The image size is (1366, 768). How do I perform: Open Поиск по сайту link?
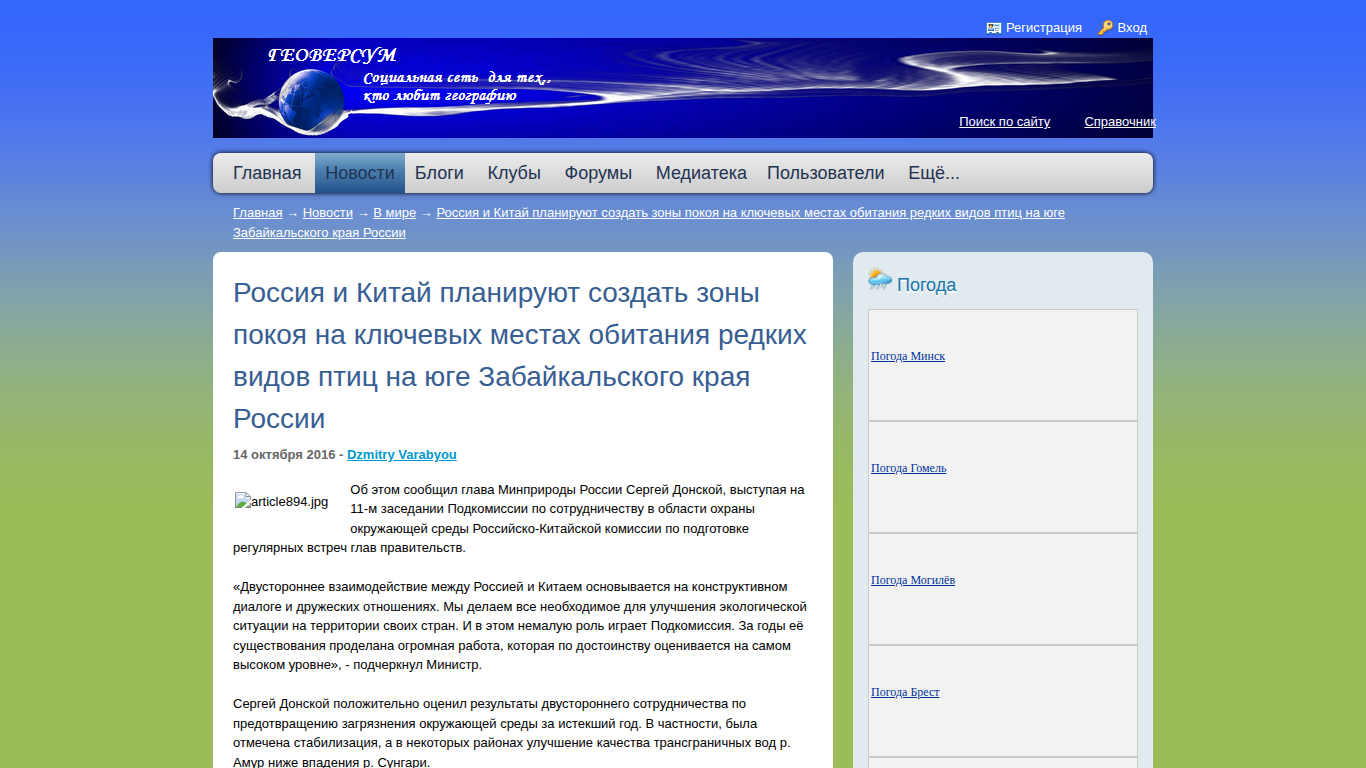click(x=1004, y=122)
